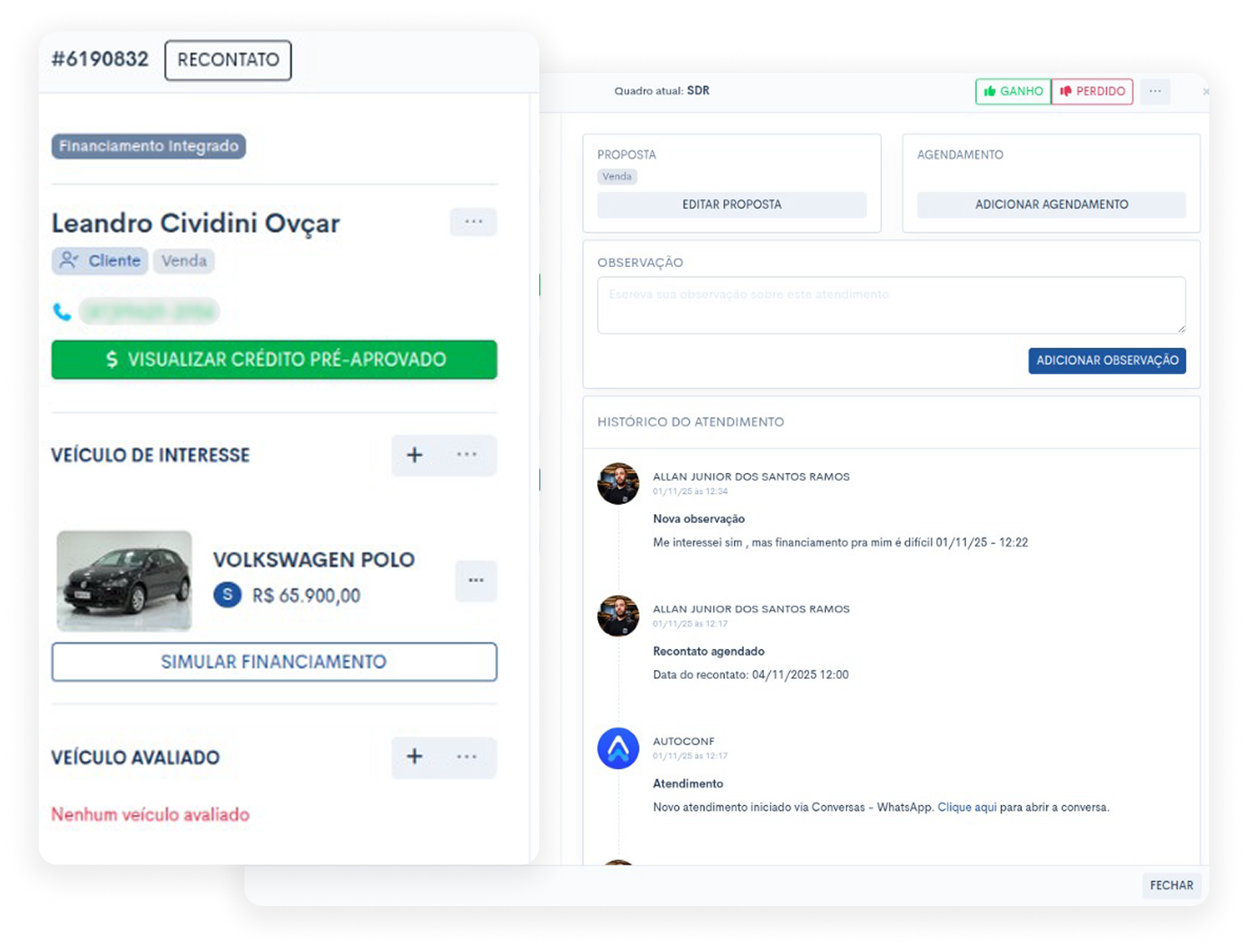Click the blue S badge next to price
The image size is (1248, 952).
point(227,595)
